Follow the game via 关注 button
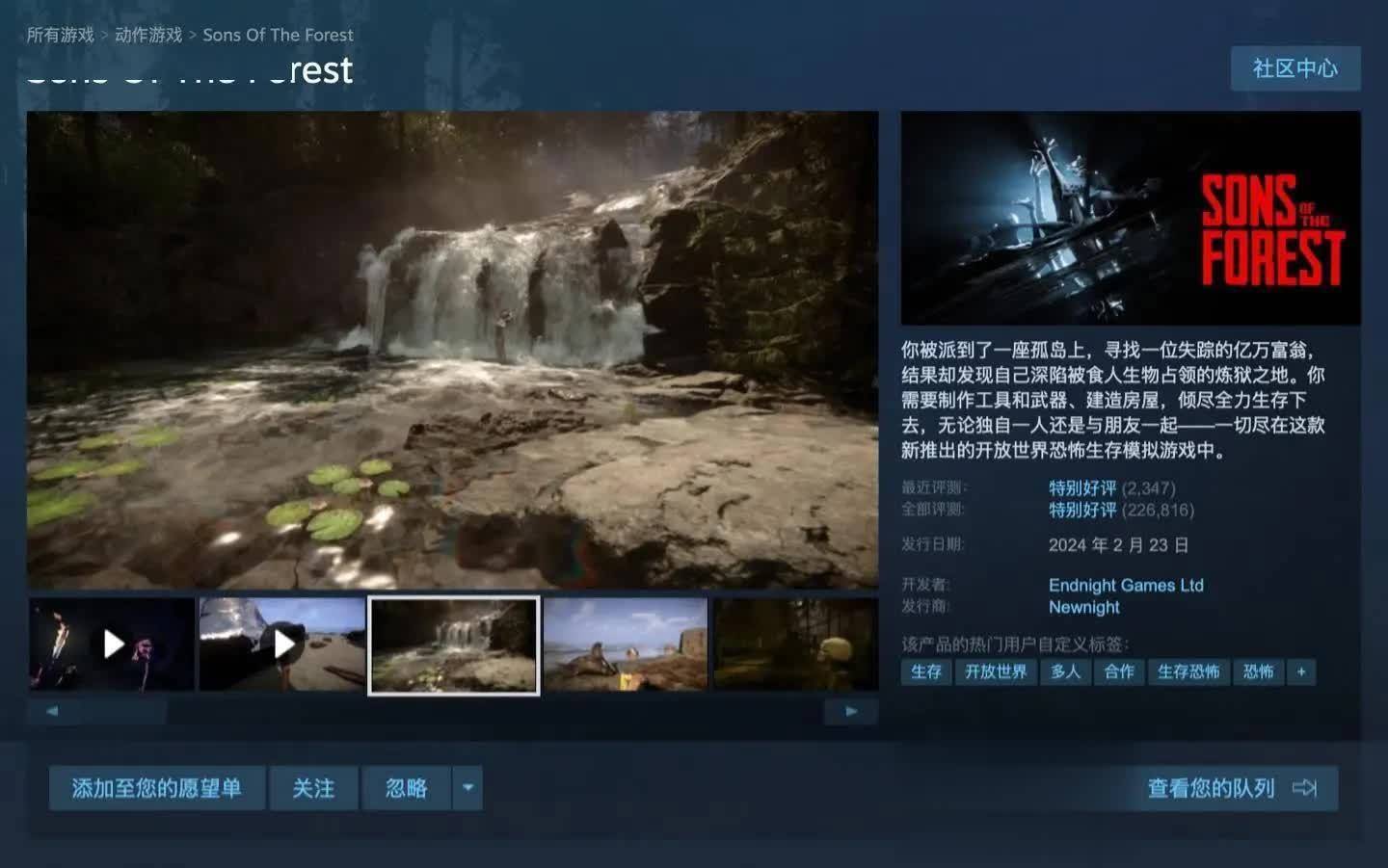This screenshot has height=868, width=1388. tap(312, 788)
